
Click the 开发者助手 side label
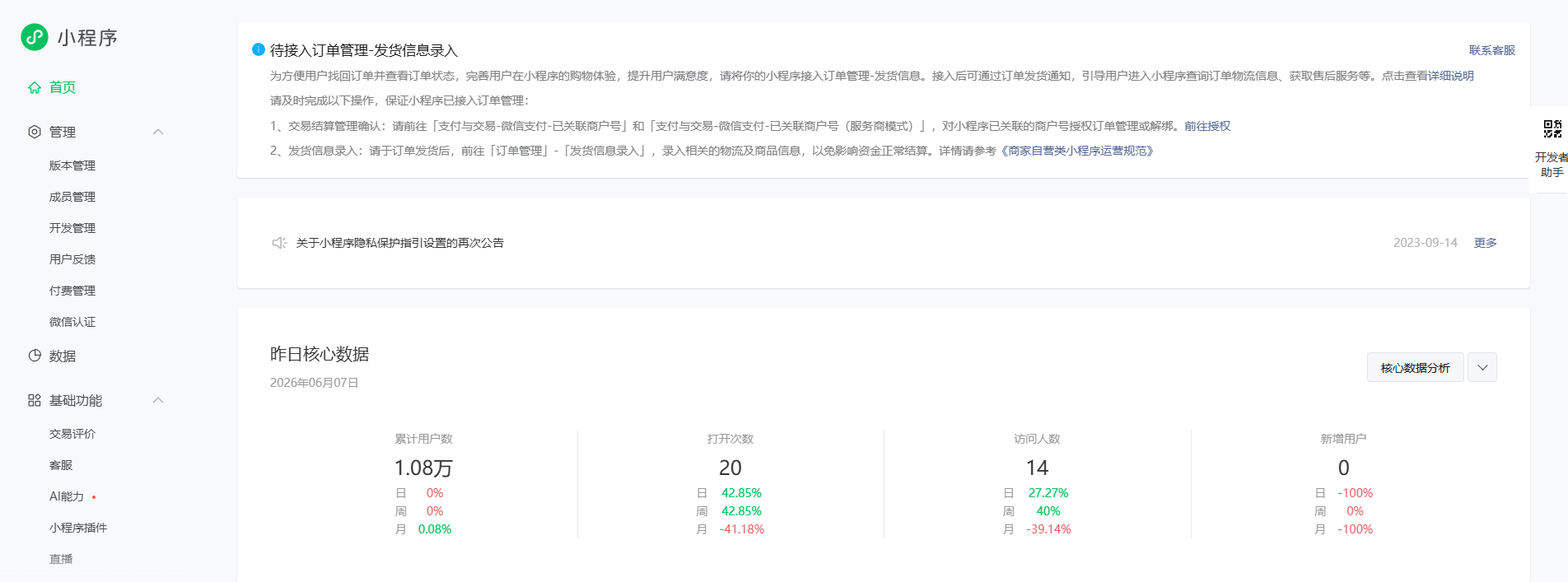1552,165
